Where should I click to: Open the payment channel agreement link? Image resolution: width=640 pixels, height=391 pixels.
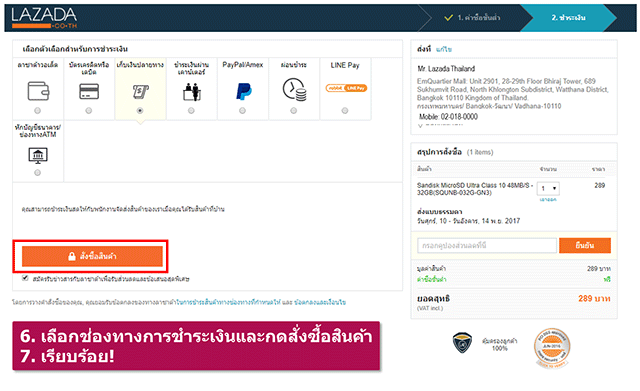pos(229,302)
